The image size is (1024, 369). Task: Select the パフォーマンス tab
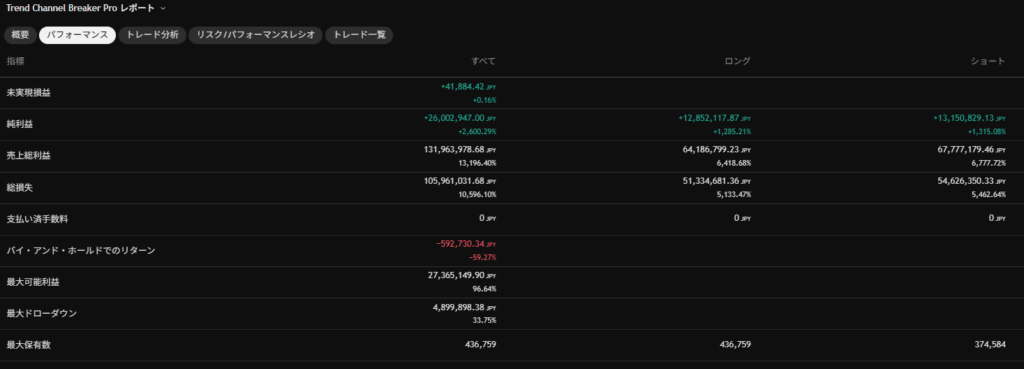(77, 35)
